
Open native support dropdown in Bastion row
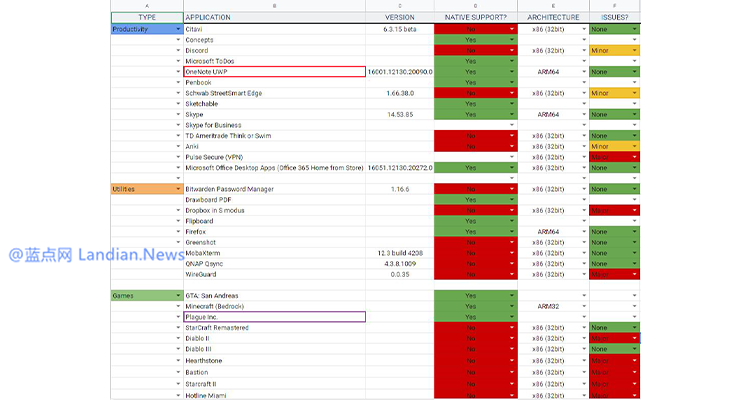pyautogui.click(x=512, y=372)
